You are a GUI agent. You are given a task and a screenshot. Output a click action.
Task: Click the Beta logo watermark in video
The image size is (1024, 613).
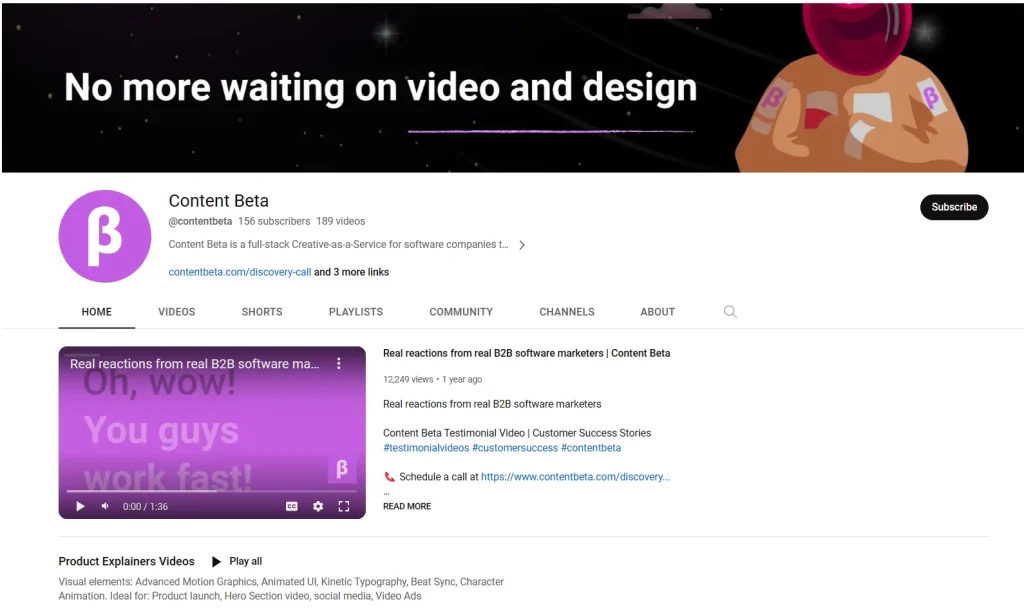click(342, 469)
